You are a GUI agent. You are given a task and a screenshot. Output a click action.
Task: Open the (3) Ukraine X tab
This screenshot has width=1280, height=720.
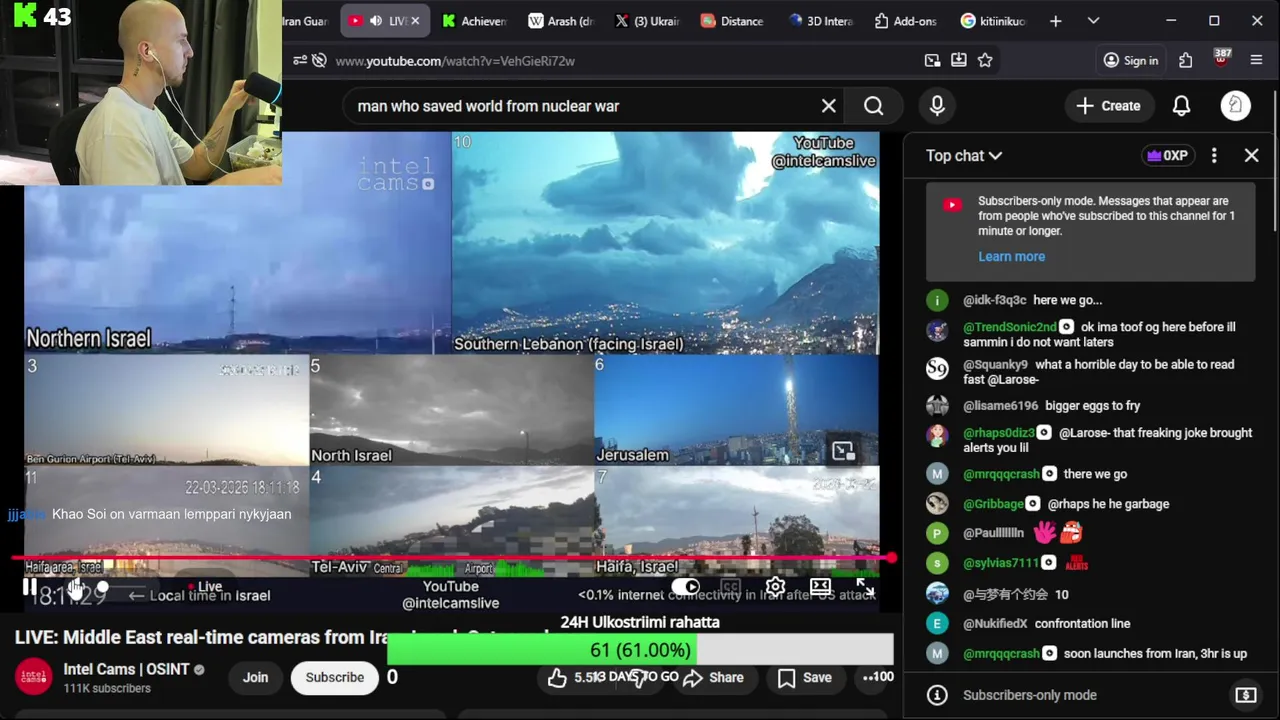pyautogui.click(x=648, y=21)
